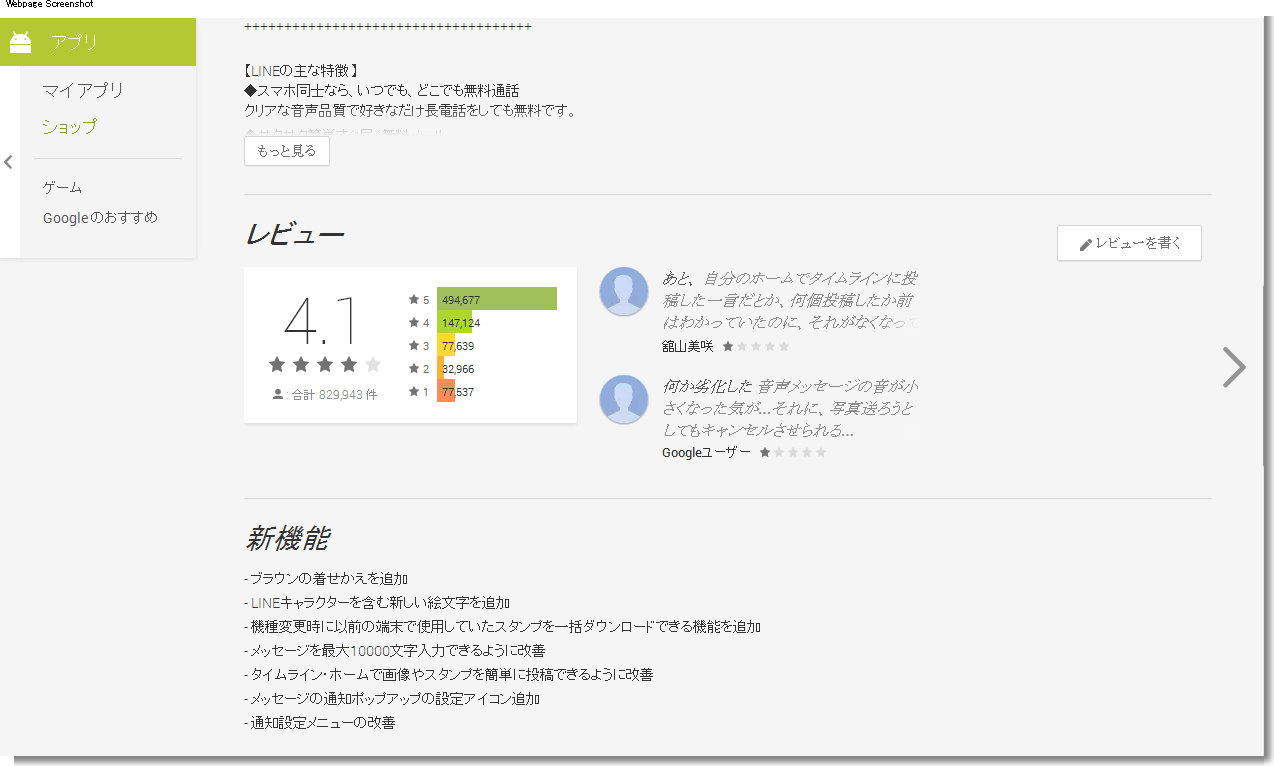This screenshot has width=1274, height=766.
Task: Click the star rating next to 舘山美咲
Action: 756,346
